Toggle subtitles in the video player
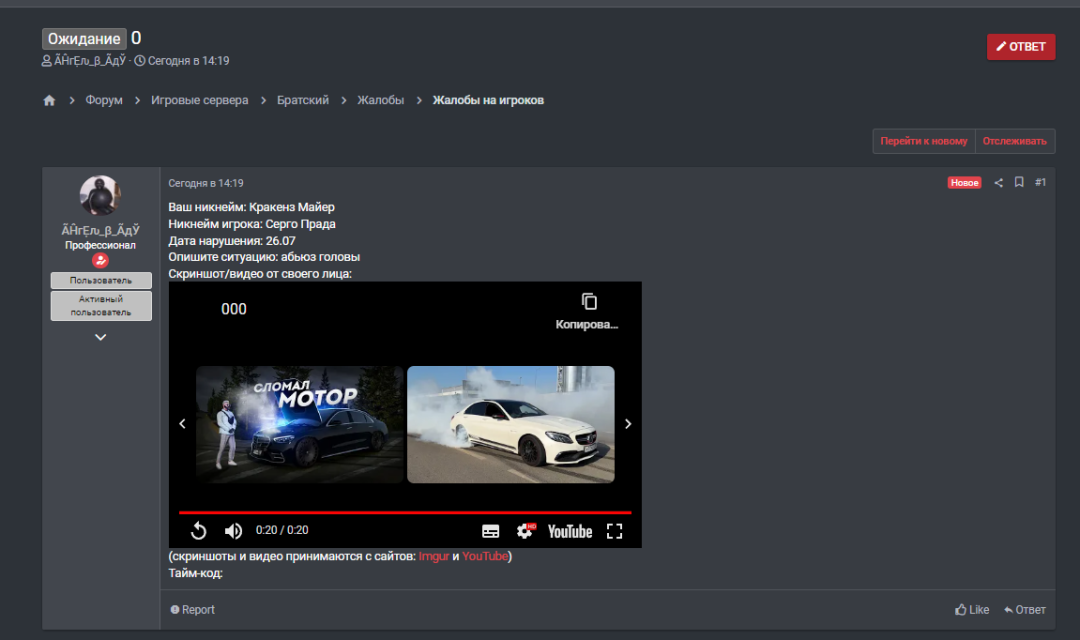 (490, 531)
